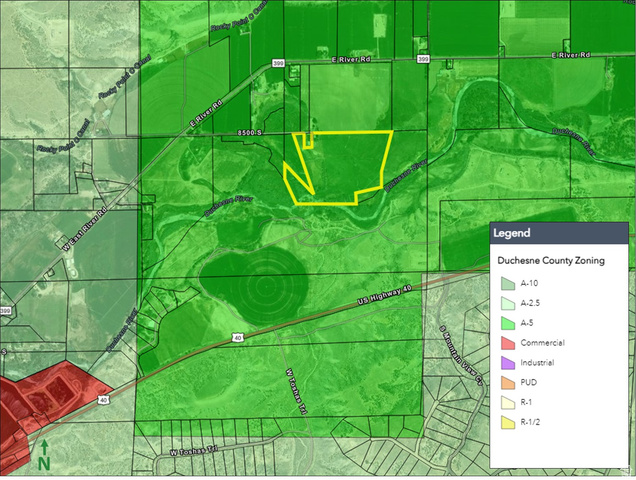636x480 pixels.
Task: Click the 399 route shield on W East River Rd
Action: point(5,312)
